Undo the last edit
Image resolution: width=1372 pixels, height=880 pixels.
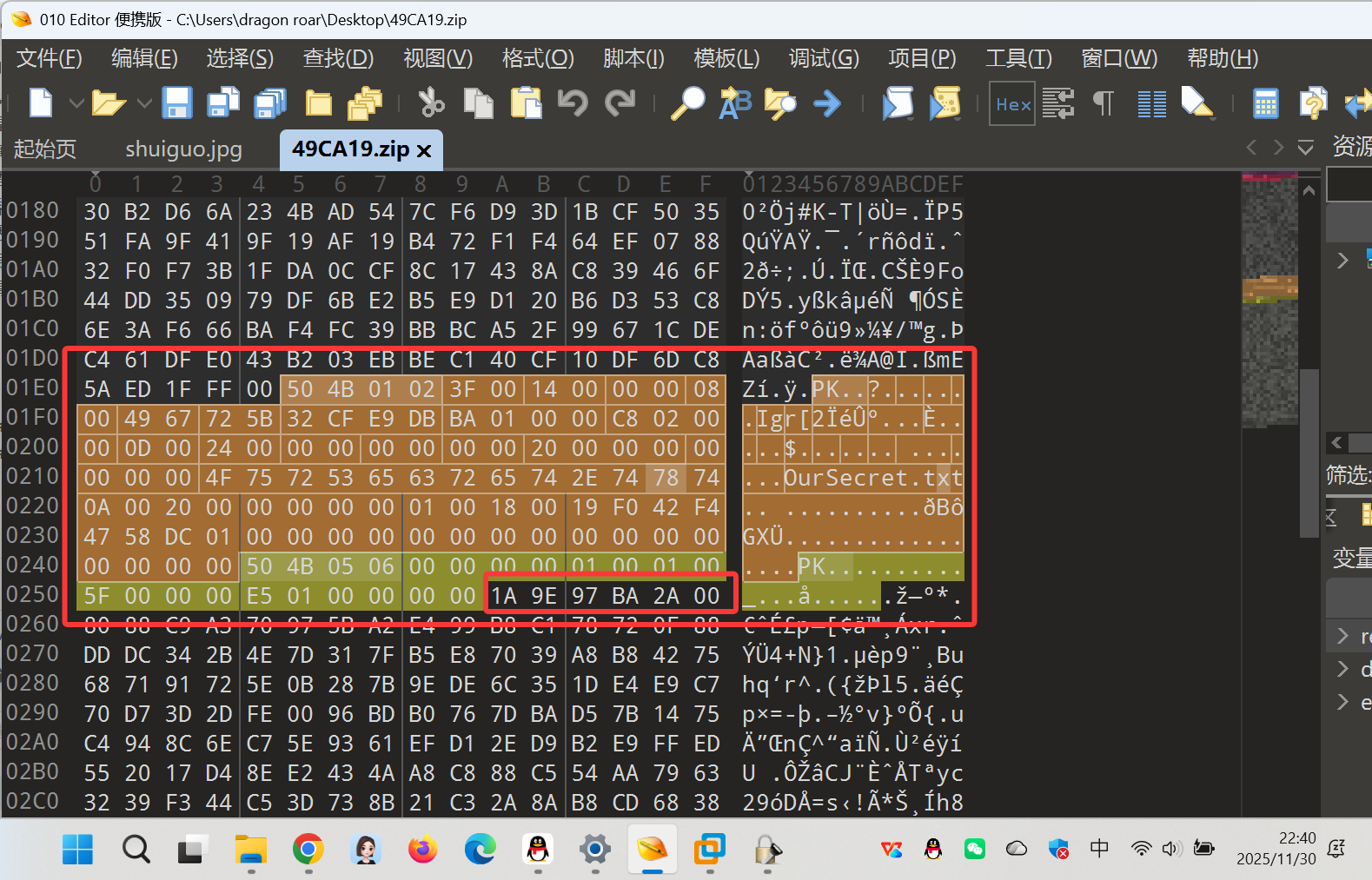pyautogui.click(x=573, y=103)
